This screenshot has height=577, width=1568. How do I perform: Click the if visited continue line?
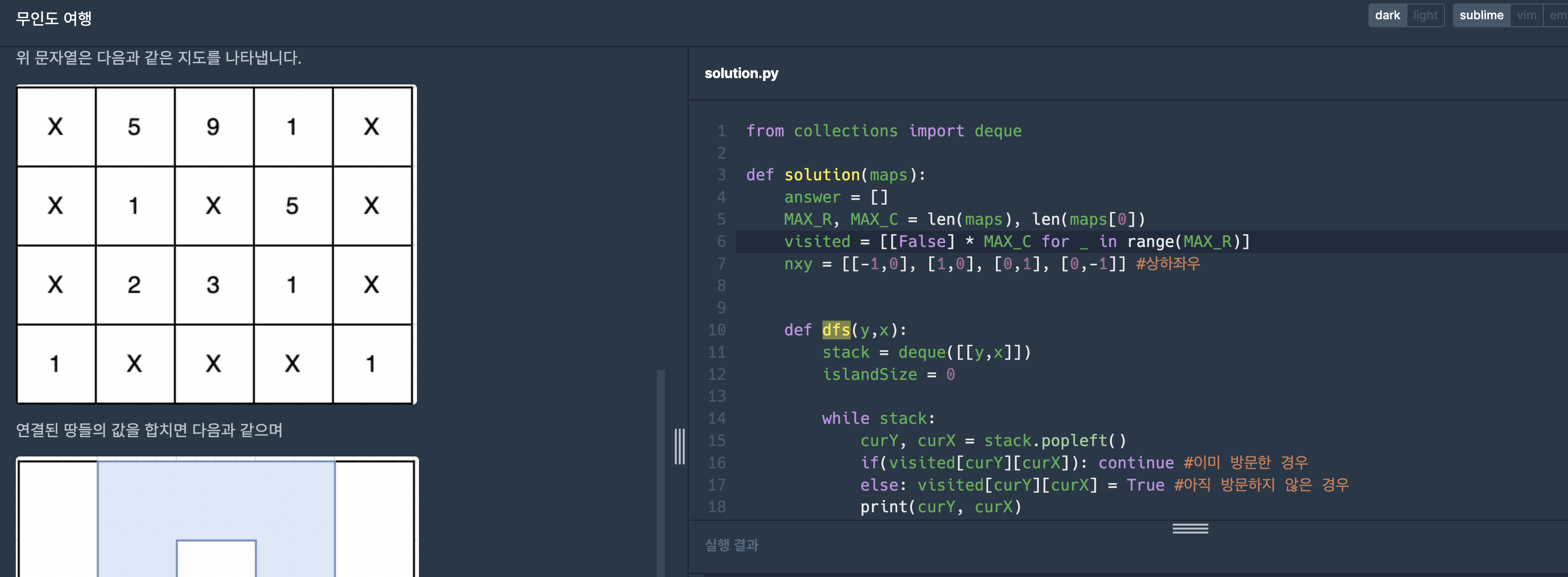(1083, 462)
